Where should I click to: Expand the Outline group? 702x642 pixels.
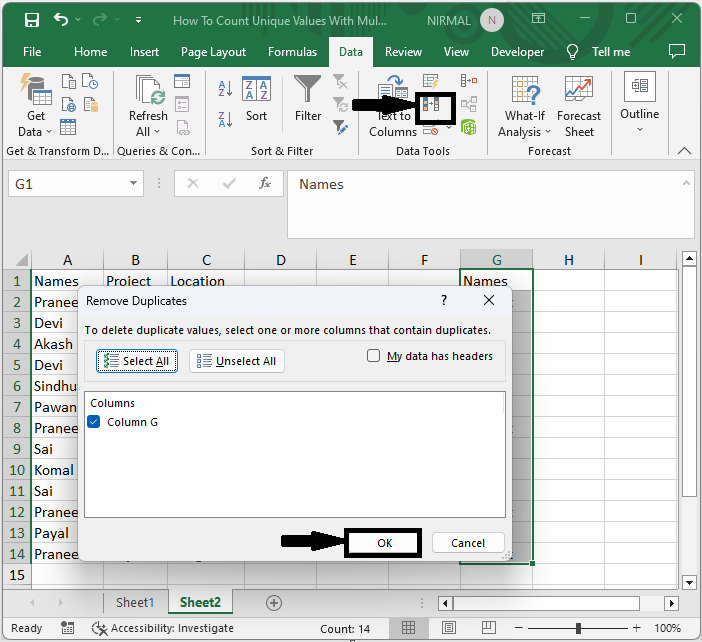[x=639, y=103]
